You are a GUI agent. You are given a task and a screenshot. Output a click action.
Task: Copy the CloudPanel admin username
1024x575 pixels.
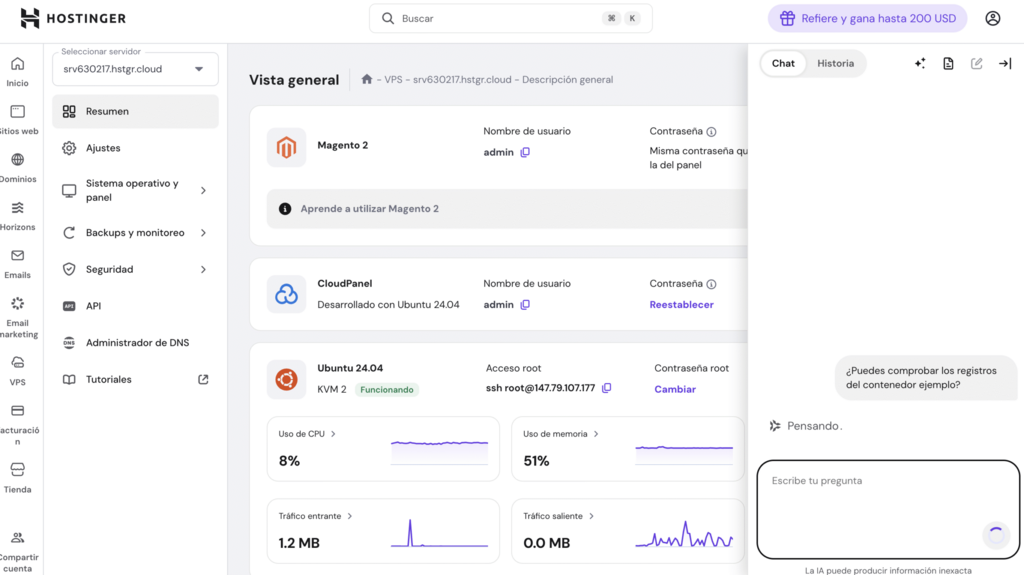[x=525, y=304]
